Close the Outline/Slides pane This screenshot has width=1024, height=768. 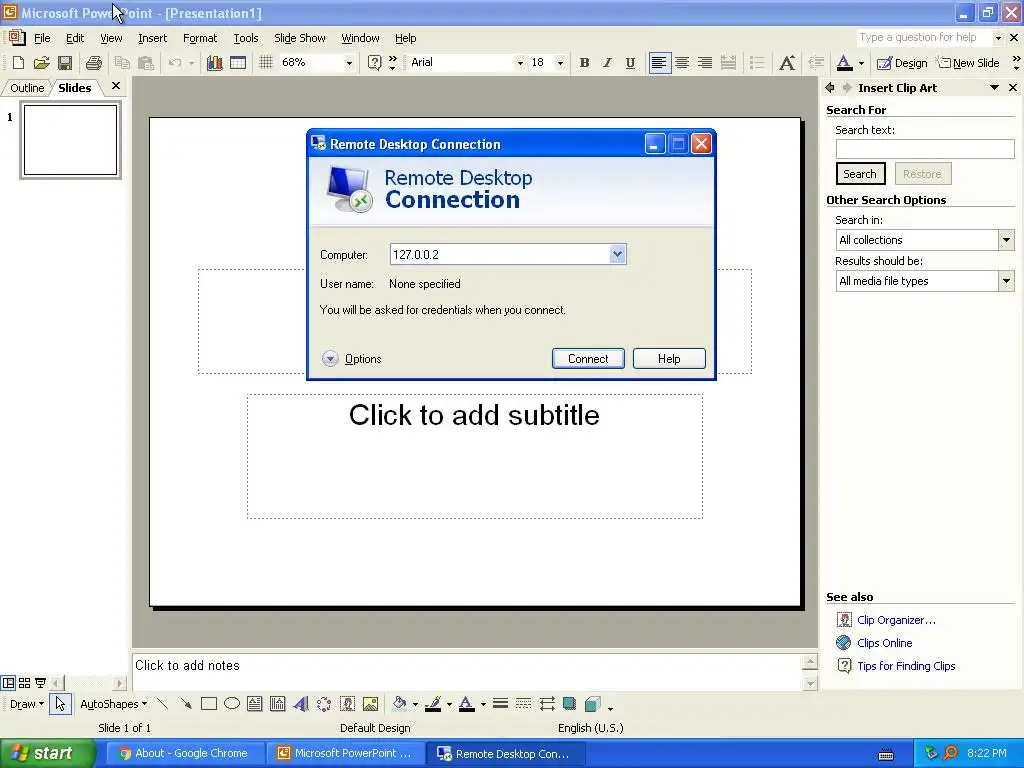click(x=116, y=86)
